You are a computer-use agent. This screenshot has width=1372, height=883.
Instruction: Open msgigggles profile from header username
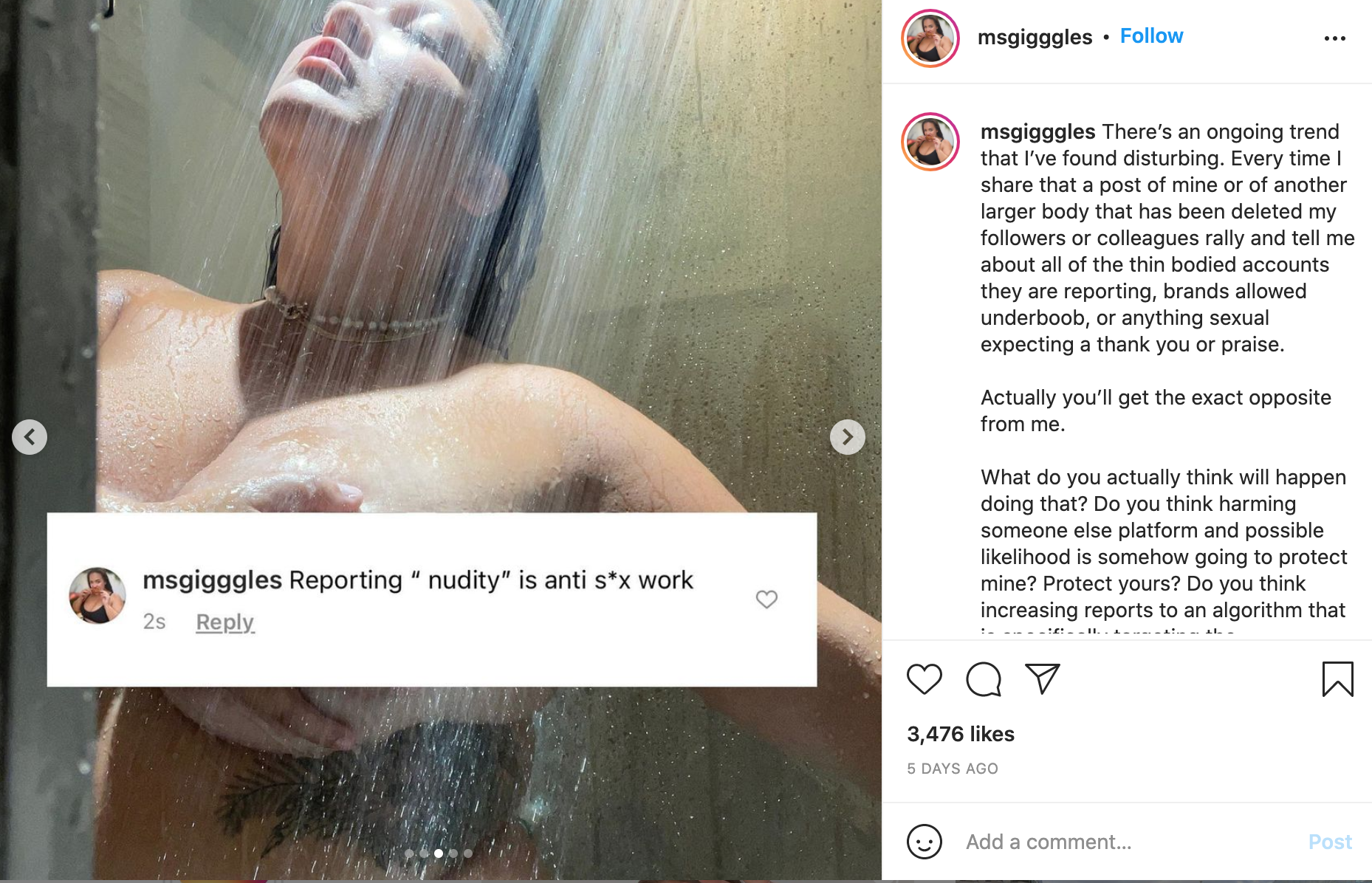[1035, 37]
